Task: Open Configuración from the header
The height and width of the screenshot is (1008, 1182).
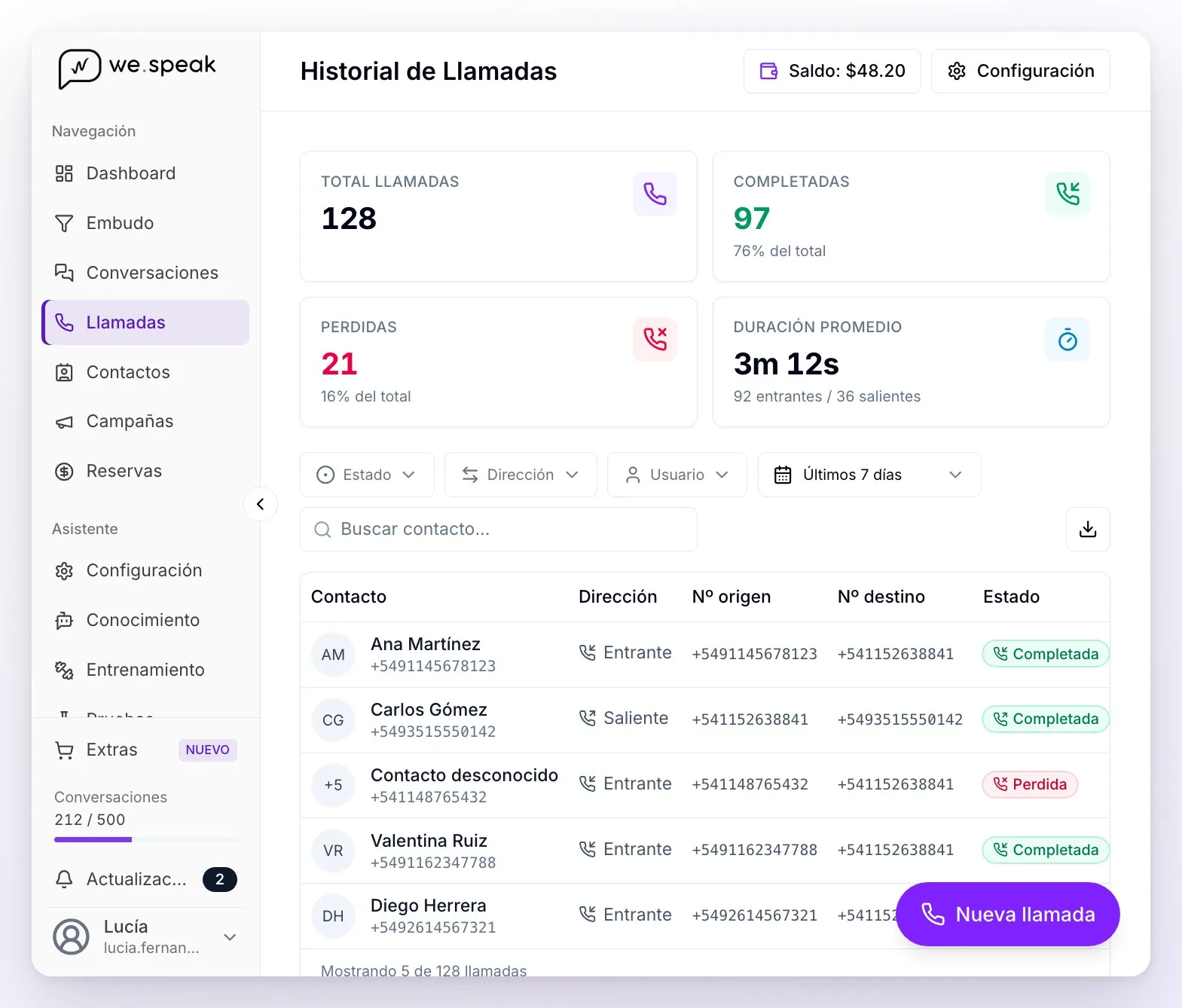Action: 1020,72
